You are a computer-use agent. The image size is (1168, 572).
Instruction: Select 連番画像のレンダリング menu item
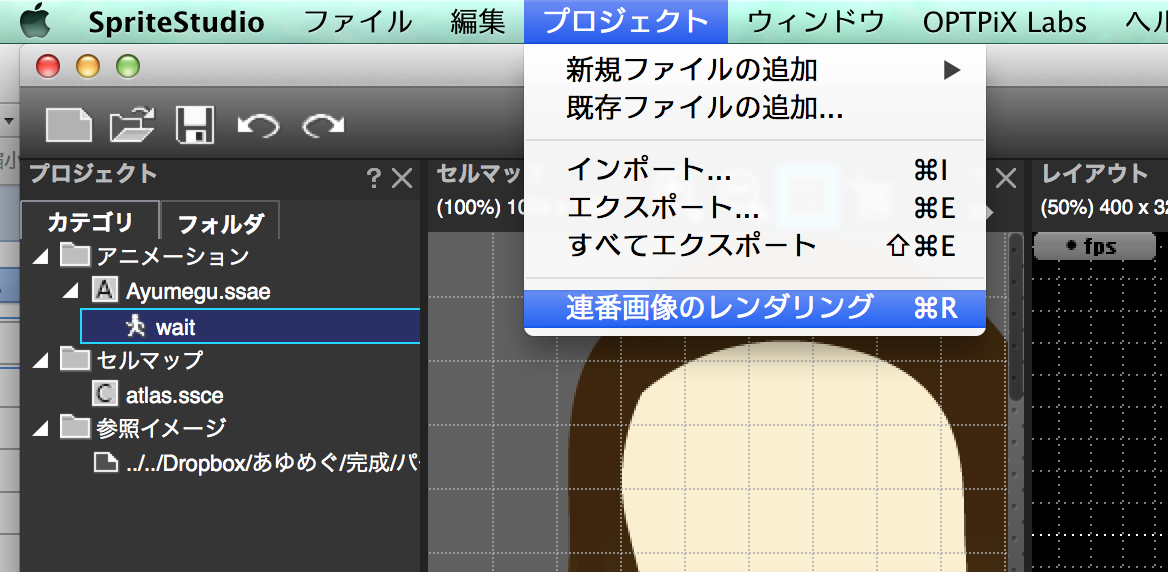coord(755,308)
